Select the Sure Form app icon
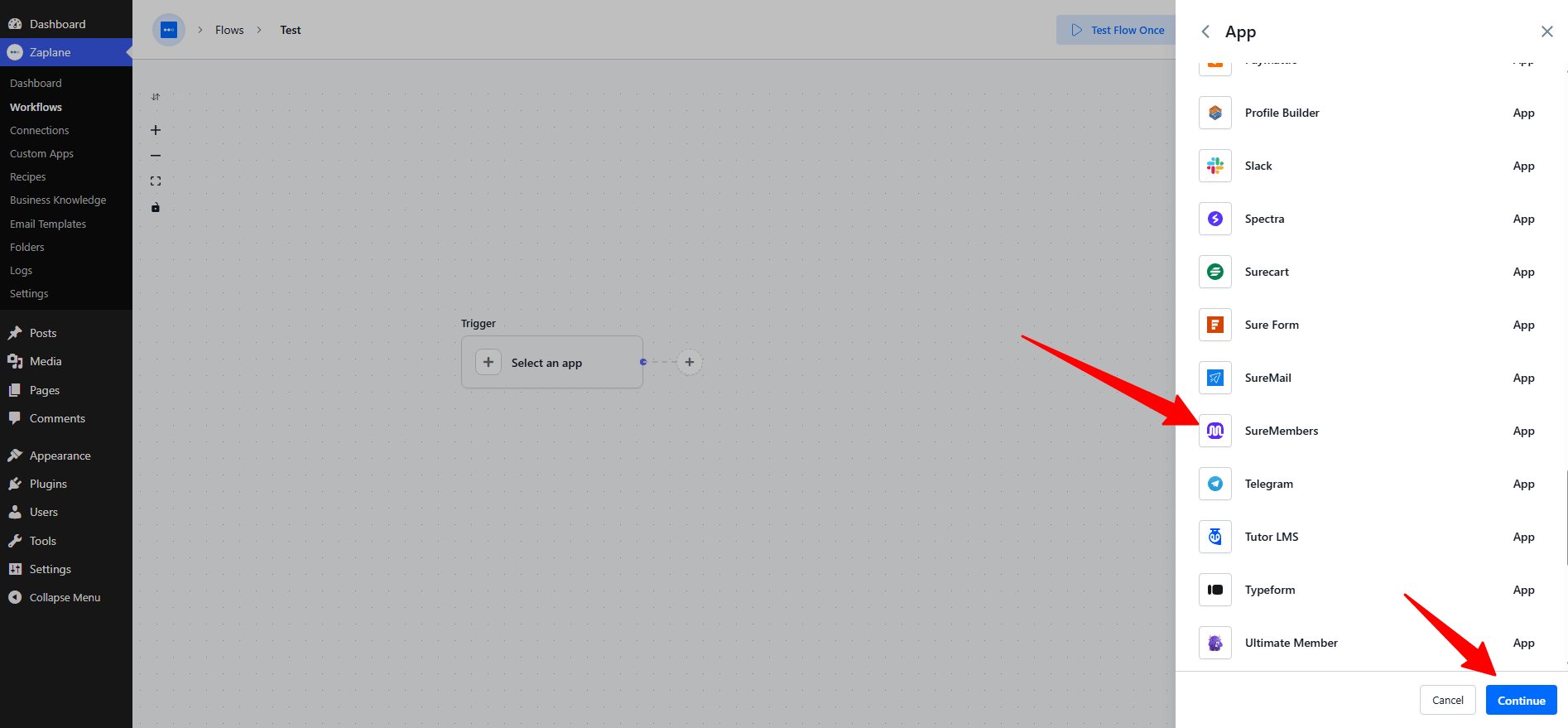 [1215, 325]
